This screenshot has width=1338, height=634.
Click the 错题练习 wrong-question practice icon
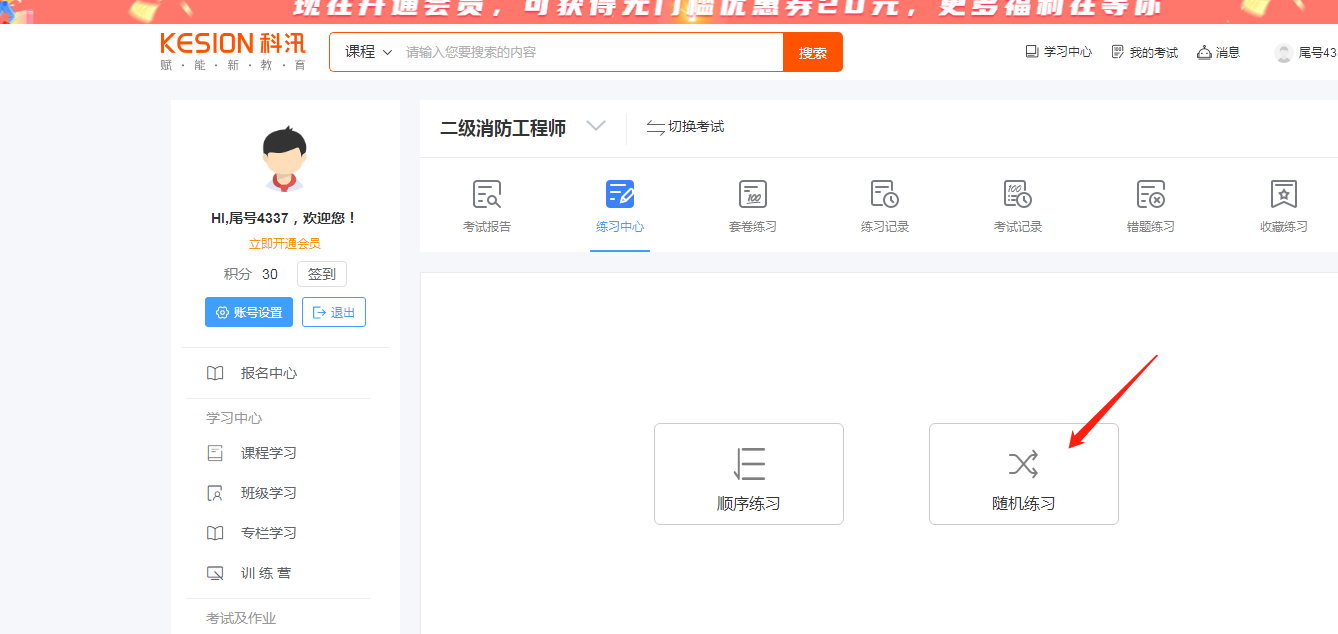click(x=1150, y=195)
